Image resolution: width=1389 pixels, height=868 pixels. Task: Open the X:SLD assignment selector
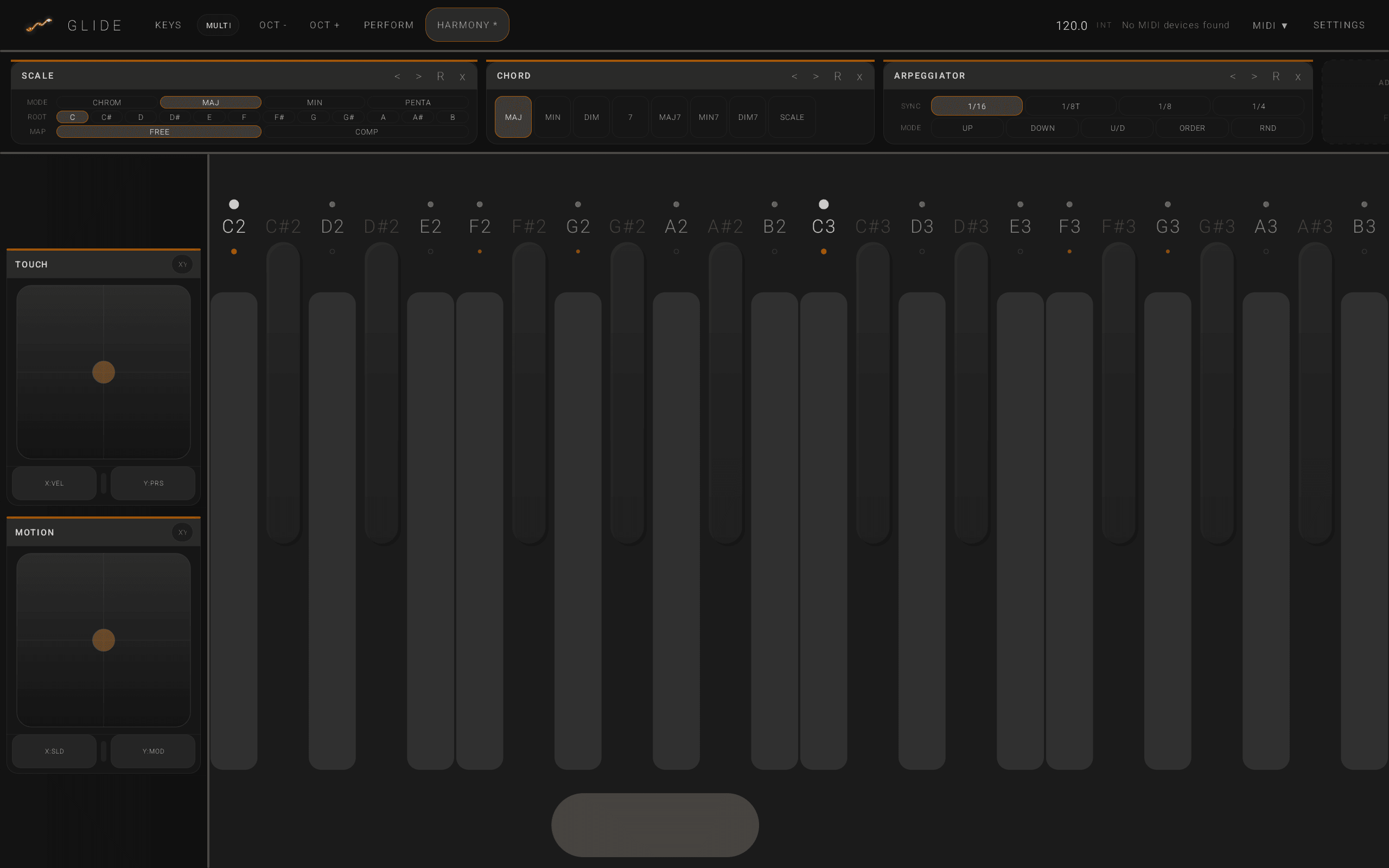pyautogui.click(x=54, y=751)
